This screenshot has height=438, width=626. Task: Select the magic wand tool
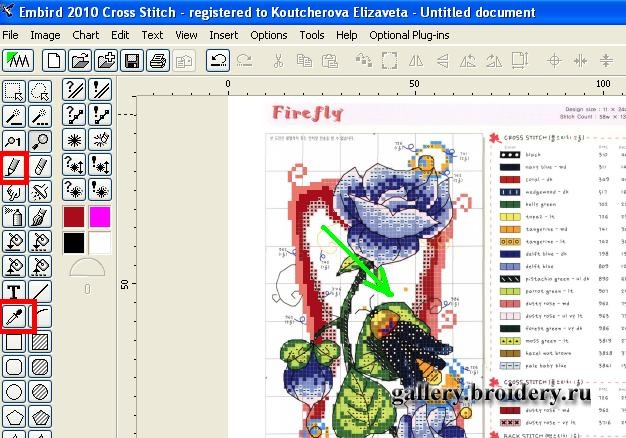pyautogui.click(x=14, y=116)
